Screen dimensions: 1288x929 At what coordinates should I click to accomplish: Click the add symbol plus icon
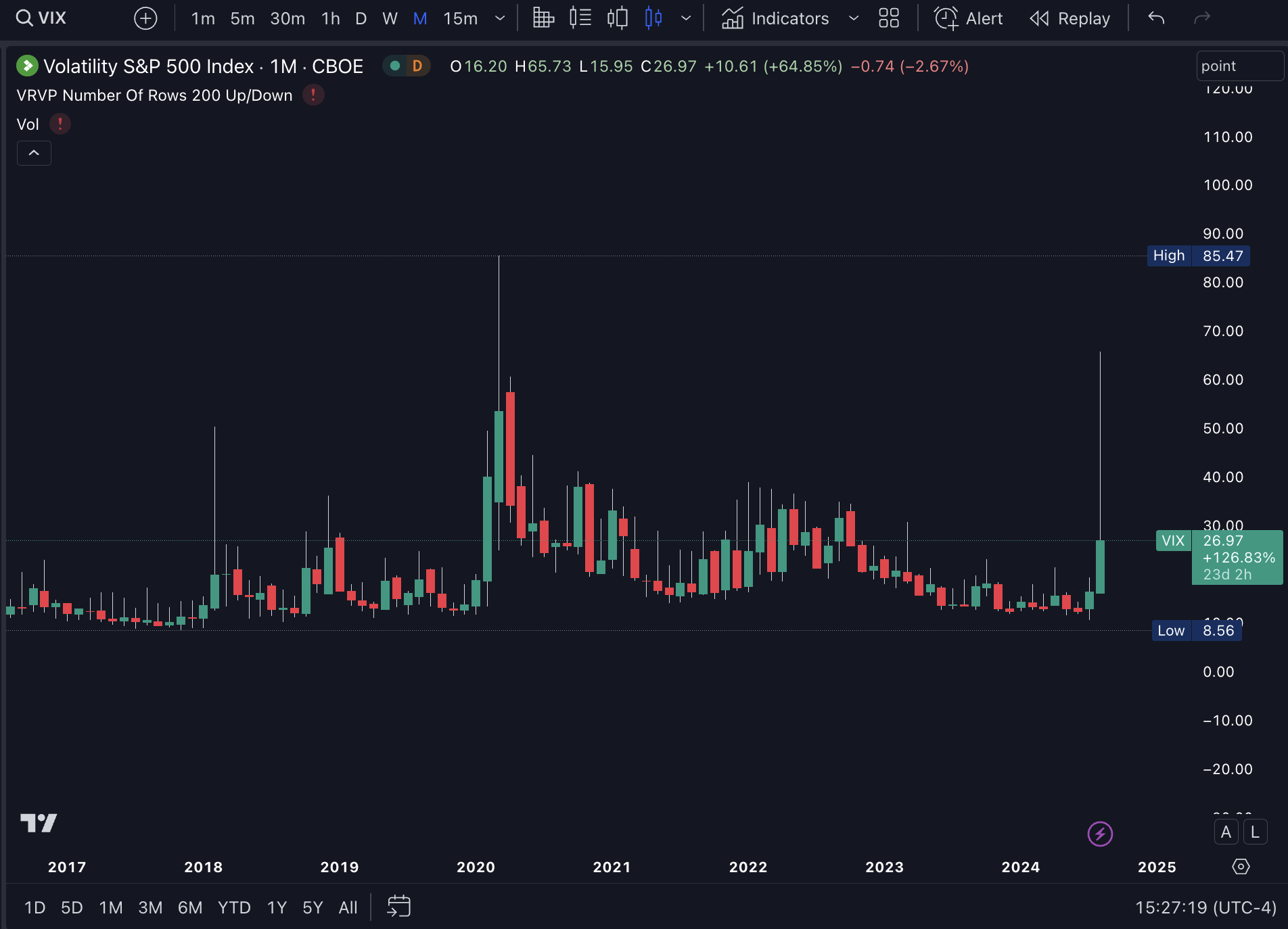pyautogui.click(x=145, y=18)
